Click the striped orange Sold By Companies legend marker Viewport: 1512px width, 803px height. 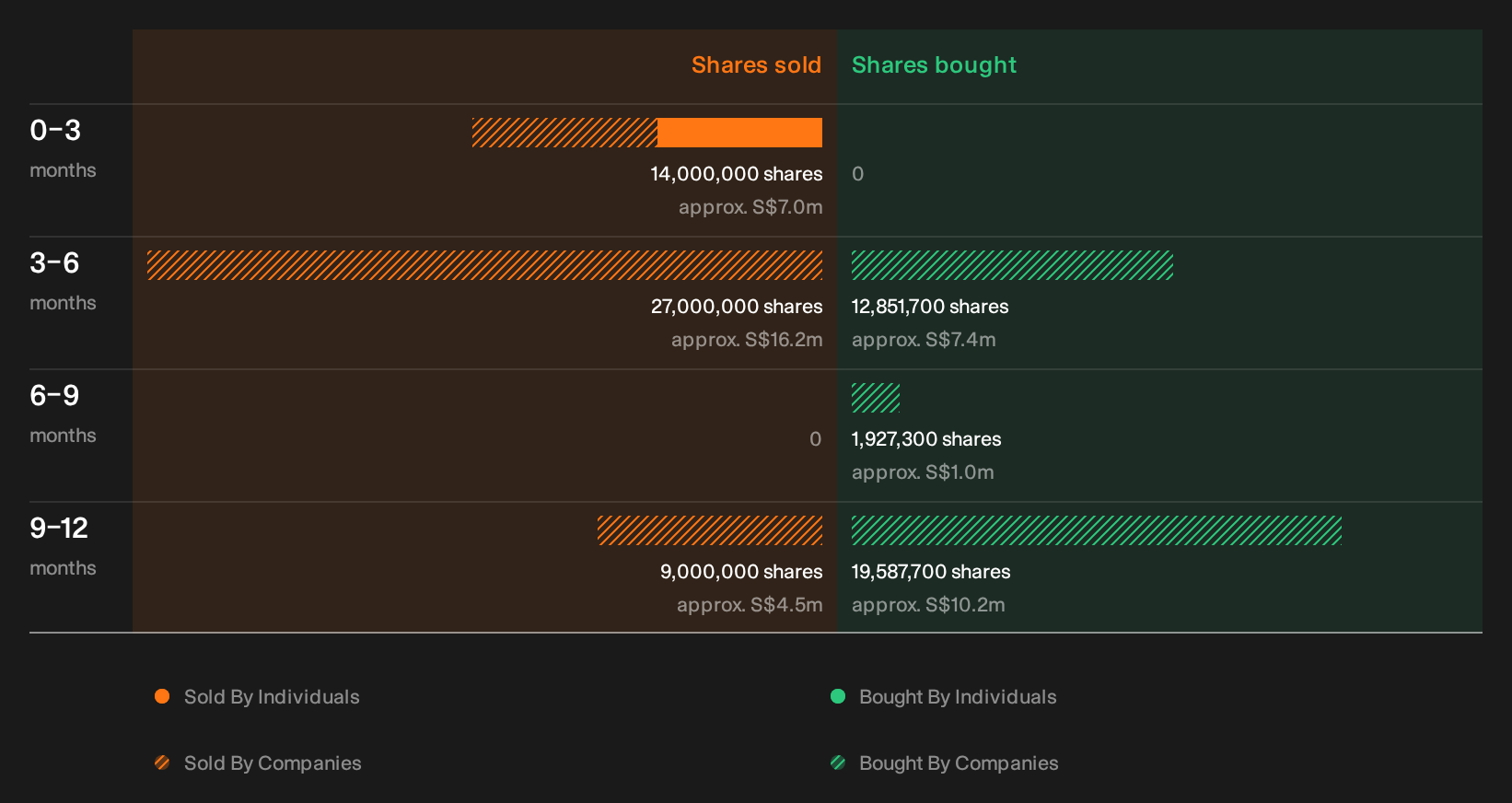pyautogui.click(x=162, y=762)
